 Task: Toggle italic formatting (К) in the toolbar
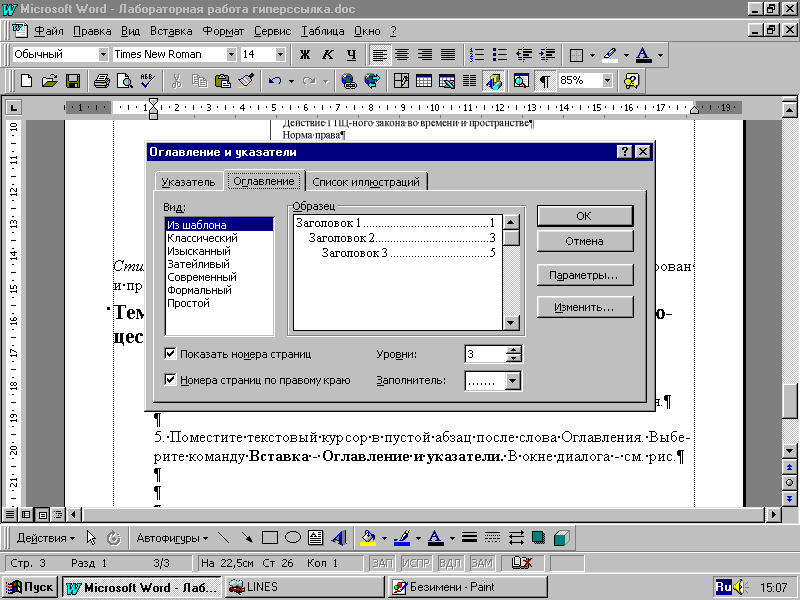(328, 54)
